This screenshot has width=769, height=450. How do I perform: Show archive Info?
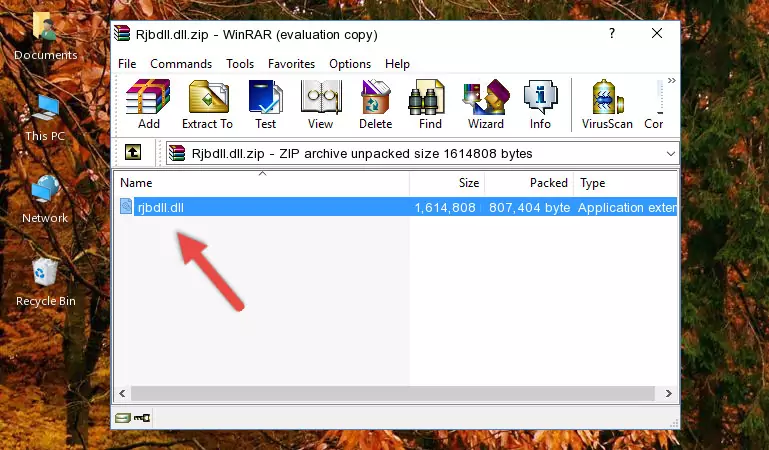tap(540, 104)
